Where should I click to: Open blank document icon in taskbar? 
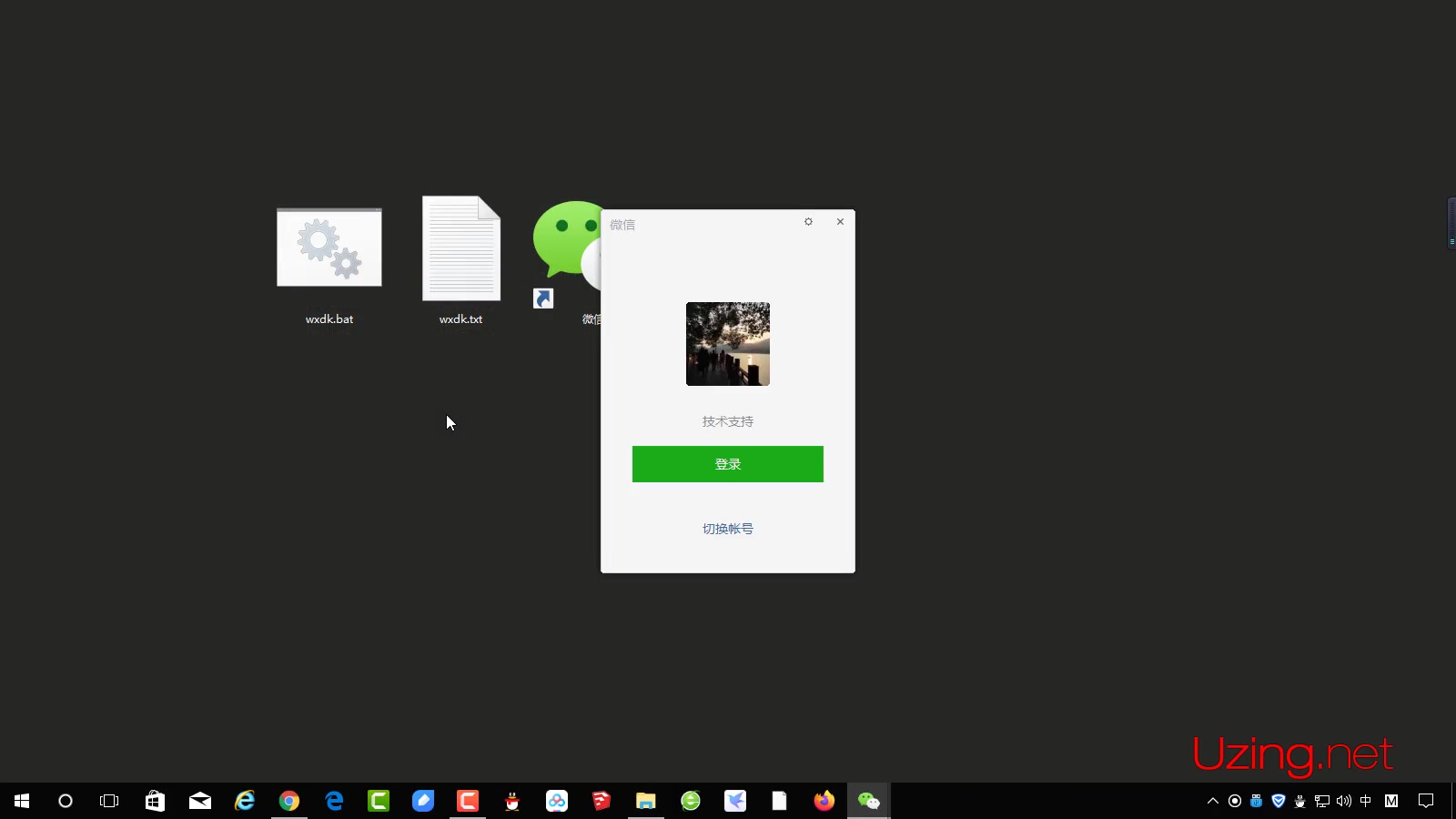pos(780,801)
